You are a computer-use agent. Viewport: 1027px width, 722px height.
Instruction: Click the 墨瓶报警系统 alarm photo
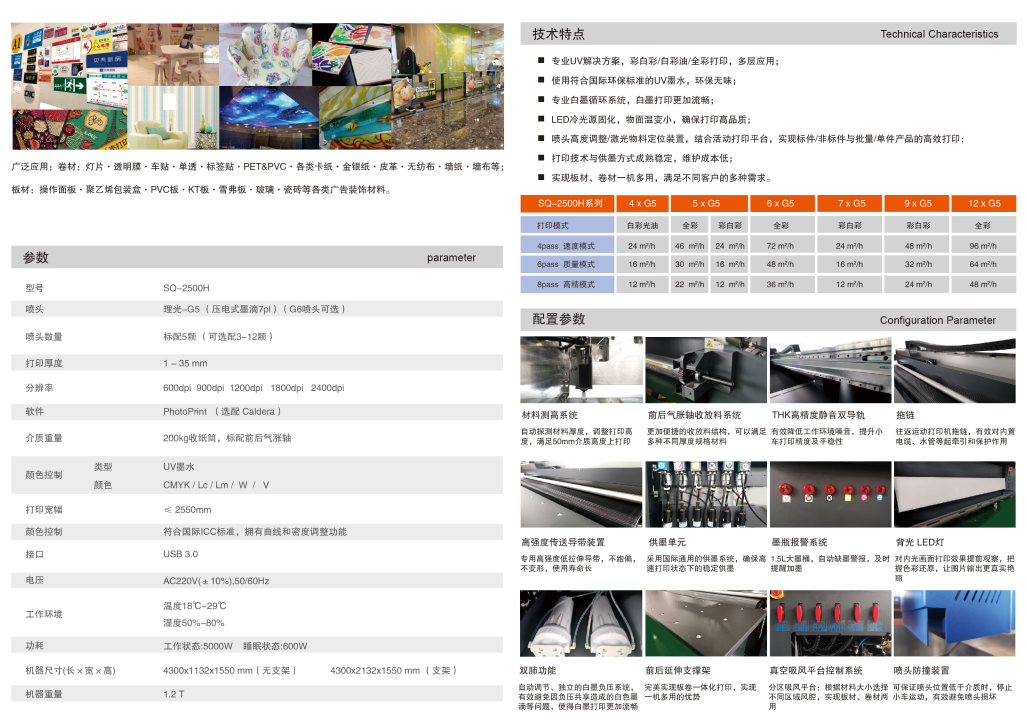829,495
